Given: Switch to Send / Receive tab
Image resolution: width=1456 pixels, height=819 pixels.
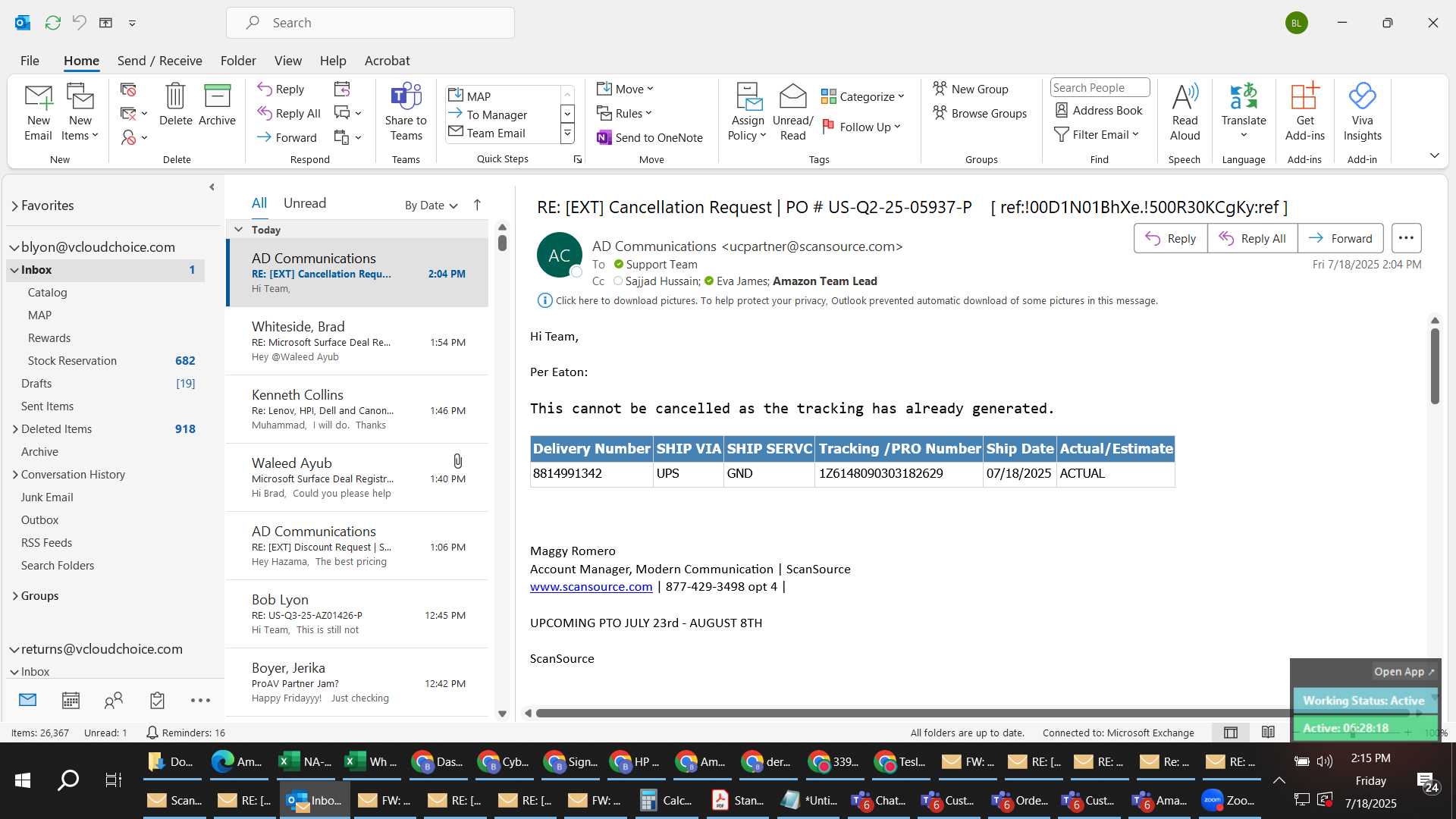Looking at the screenshot, I should pos(159,61).
